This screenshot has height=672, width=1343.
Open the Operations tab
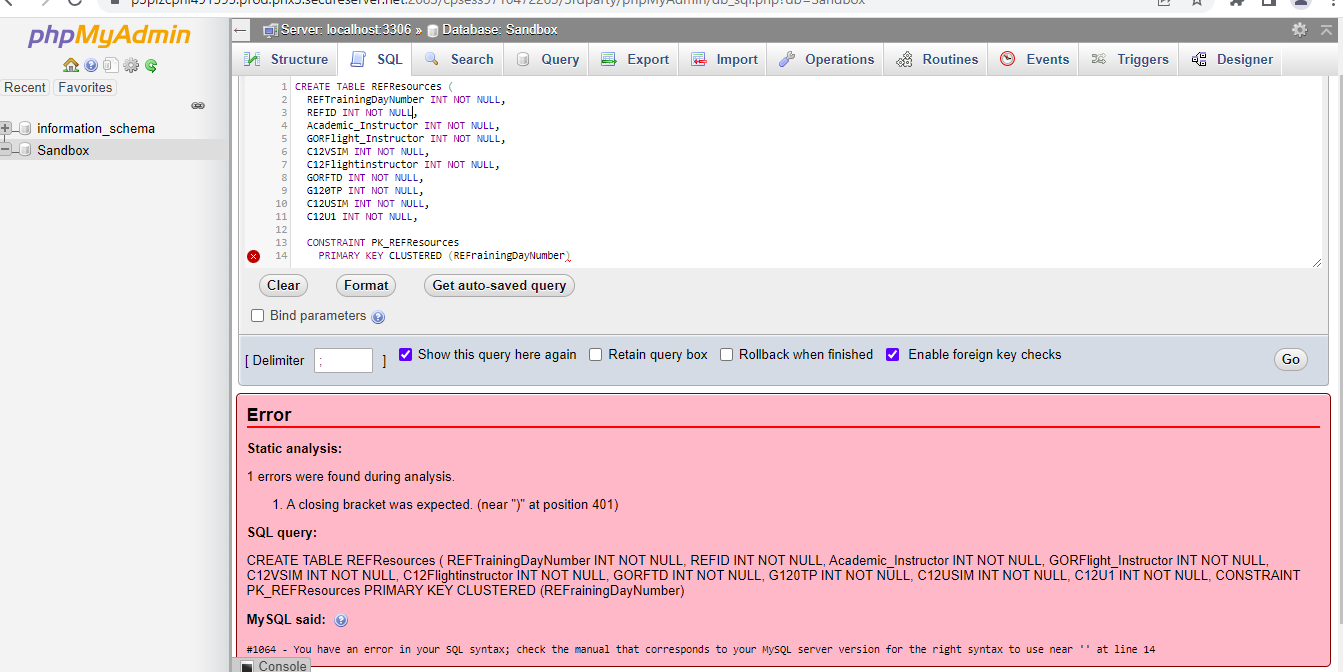(x=827, y=59)
